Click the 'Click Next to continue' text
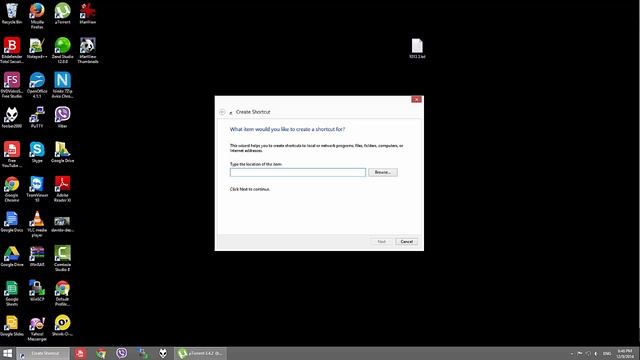The width and height of the screenshot is (640, 360). tap(250, 189)
